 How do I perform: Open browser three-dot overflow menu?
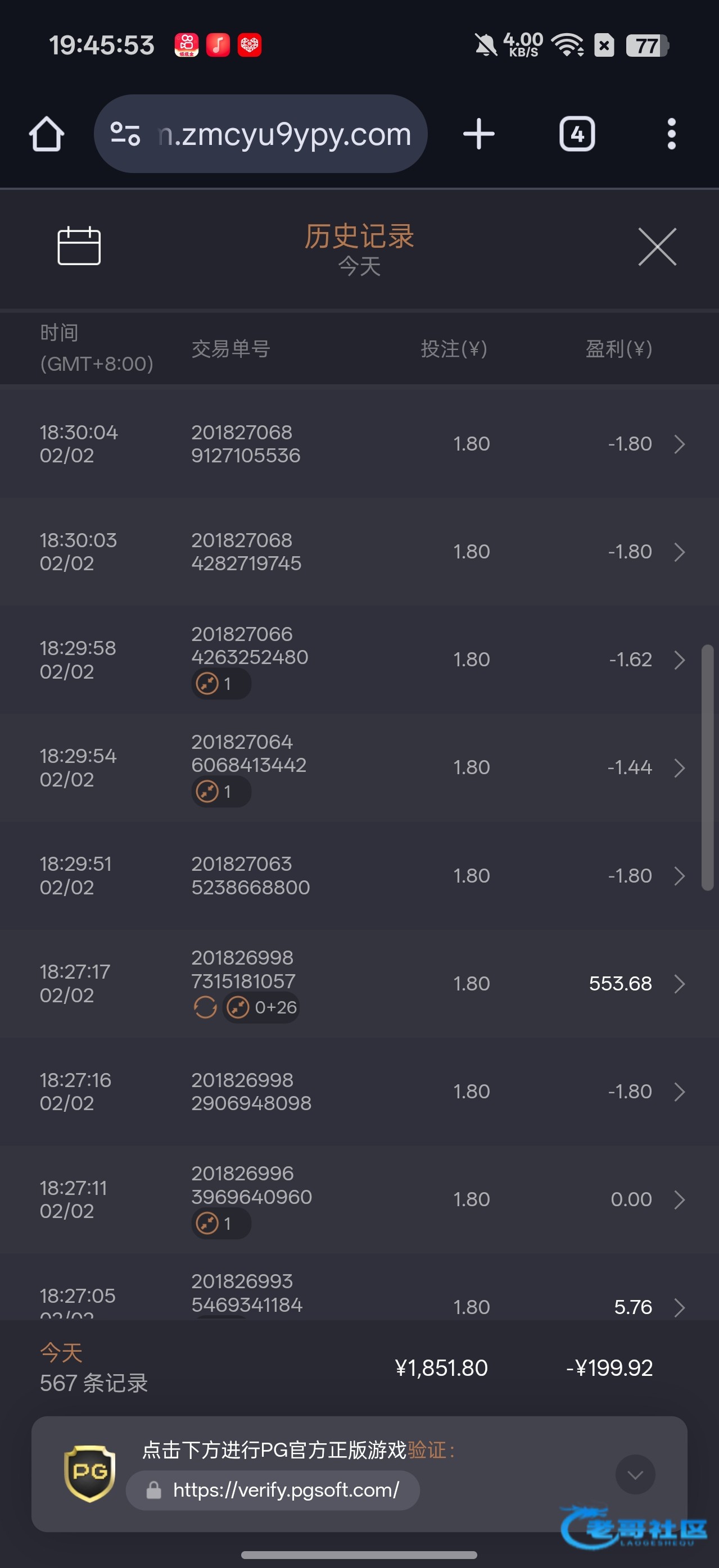coord(671,134)
